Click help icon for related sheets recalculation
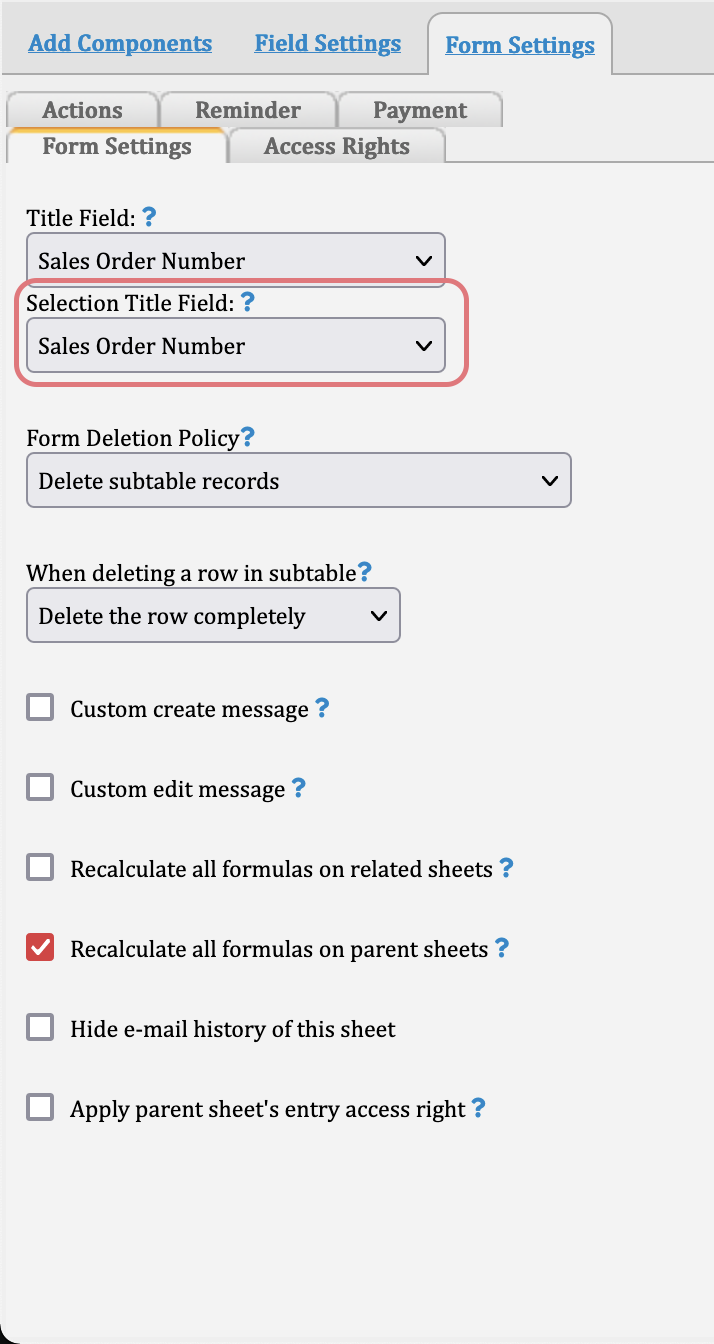Image resolution: width=714 pixels, height=1344 pixels. [x=506, y=868]
